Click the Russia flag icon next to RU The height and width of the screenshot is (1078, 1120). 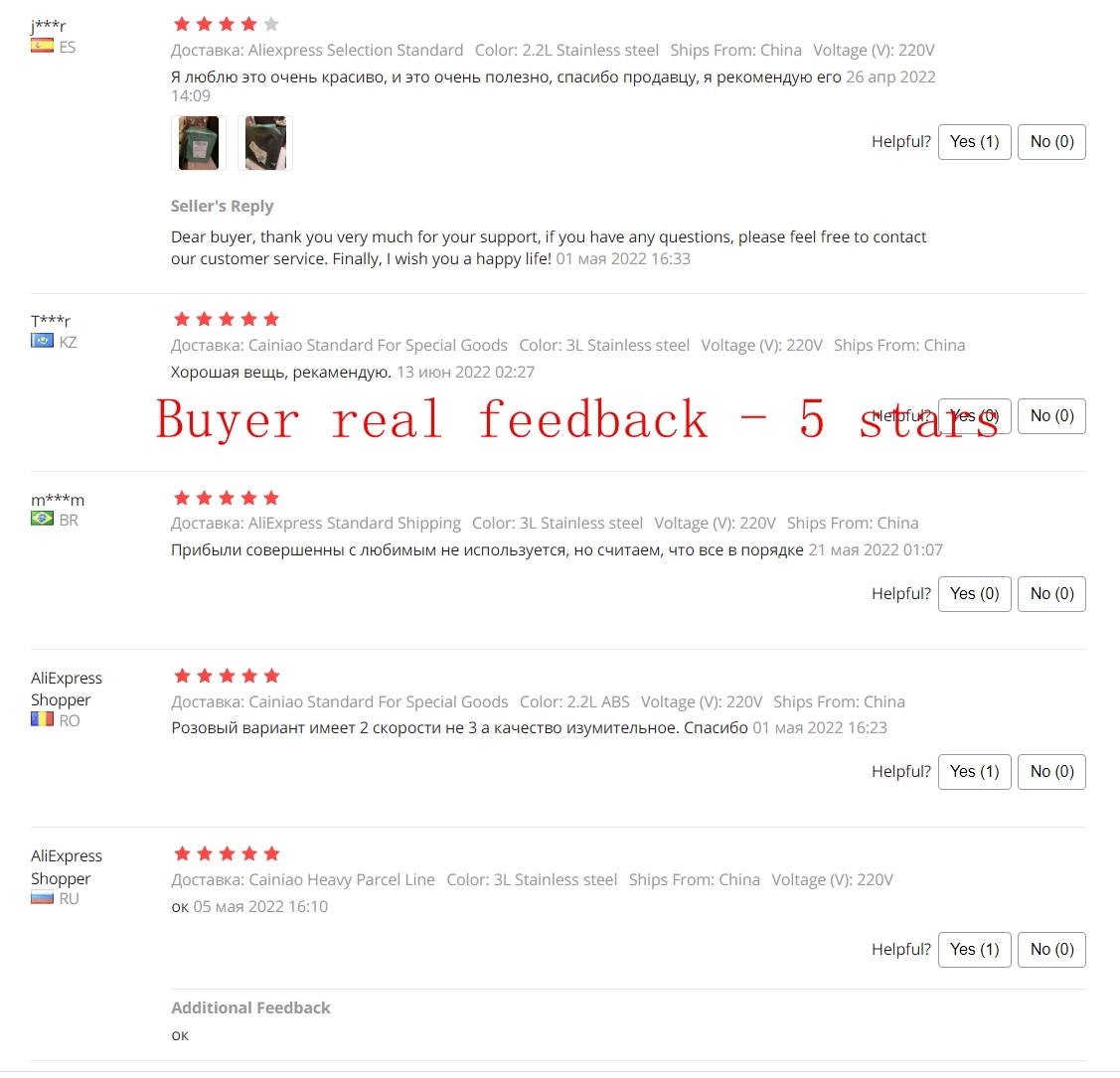[x=42, y=898]
